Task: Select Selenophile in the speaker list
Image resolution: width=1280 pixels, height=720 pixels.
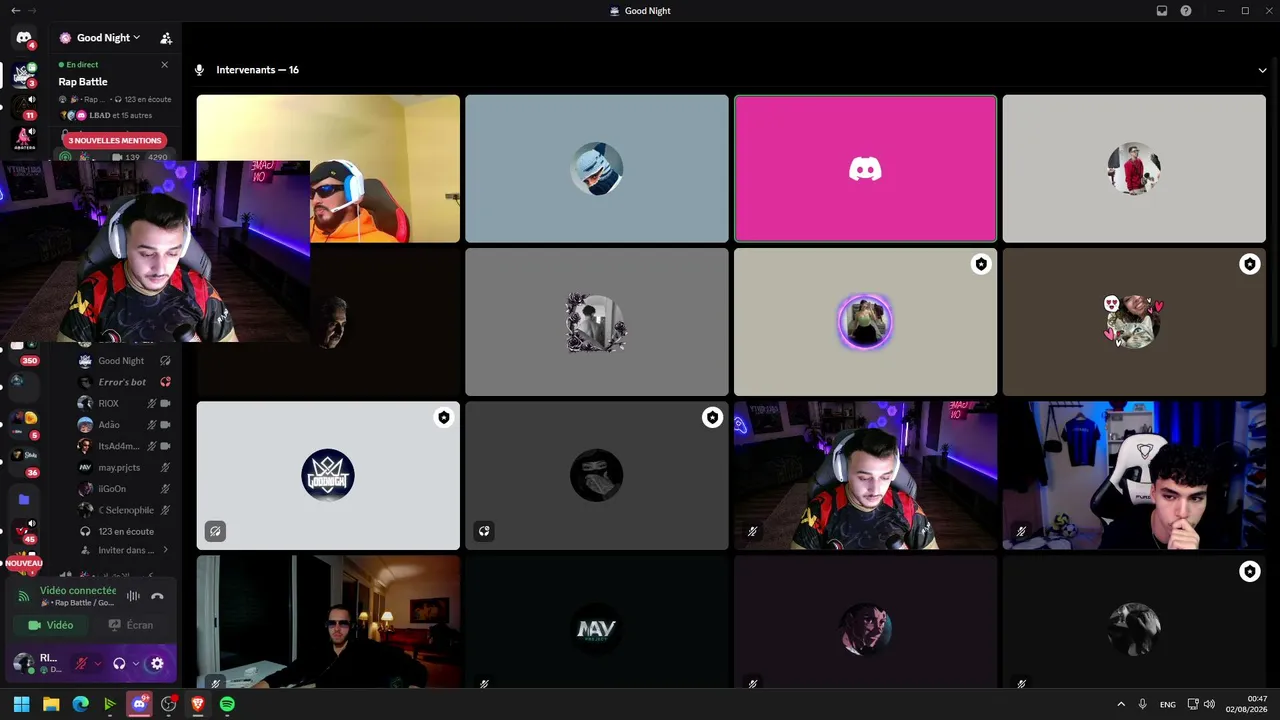Action: tap(124, 510)
